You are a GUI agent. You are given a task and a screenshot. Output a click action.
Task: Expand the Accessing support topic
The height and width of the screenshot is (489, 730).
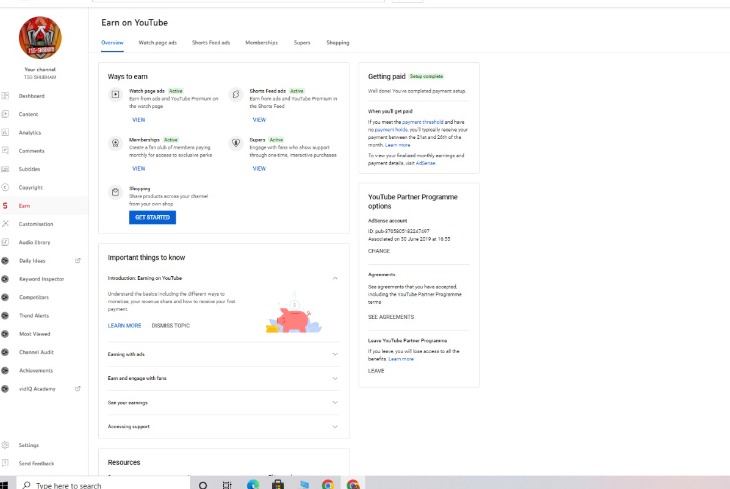(x=335, y=427)
